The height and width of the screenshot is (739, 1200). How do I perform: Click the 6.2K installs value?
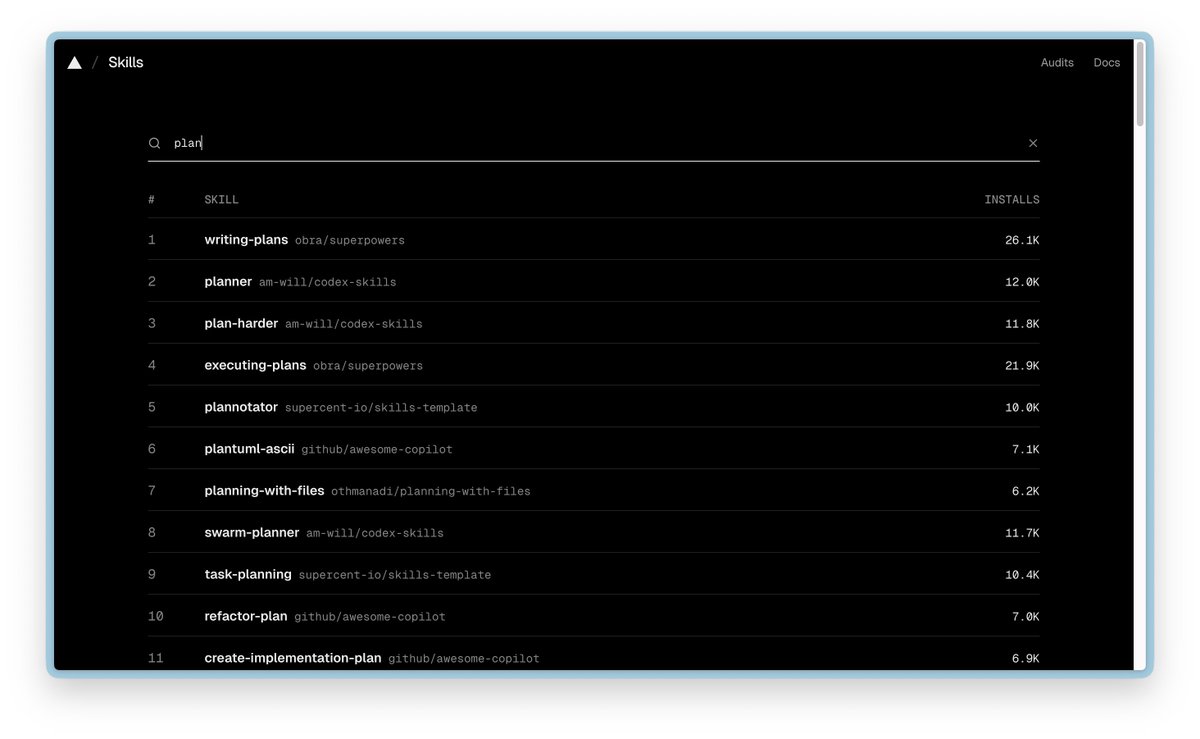[x=1026, y=492]
